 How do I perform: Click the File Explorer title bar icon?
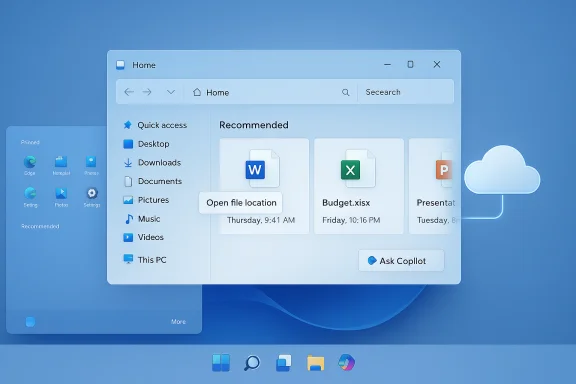(x=120, y=65)
